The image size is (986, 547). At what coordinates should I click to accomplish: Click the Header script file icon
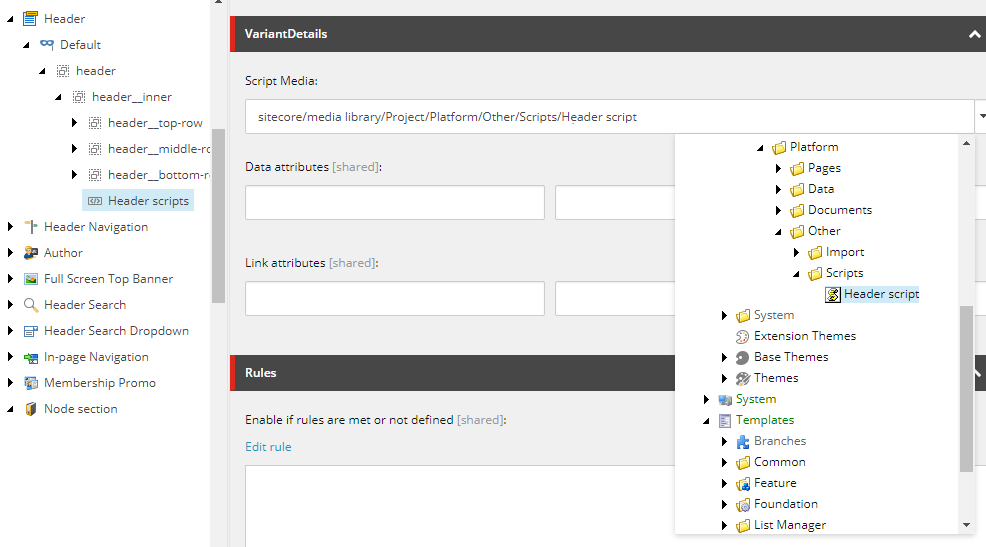click(832, 294)
